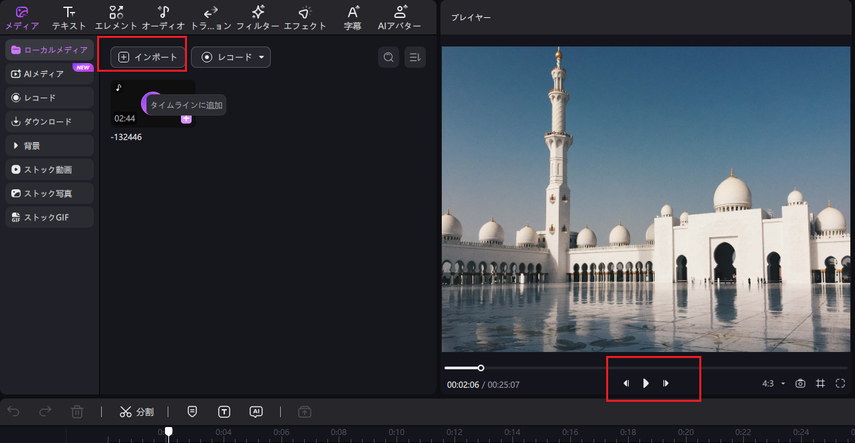Open ストック動画 in the sidebar
Screen dimensions: 855x443
[50, 170]
